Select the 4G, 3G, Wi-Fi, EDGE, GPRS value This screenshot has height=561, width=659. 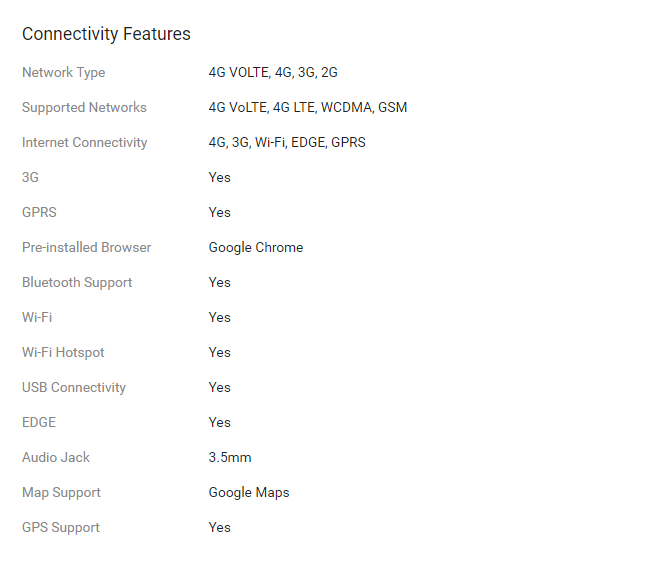[x=287, y=143]
